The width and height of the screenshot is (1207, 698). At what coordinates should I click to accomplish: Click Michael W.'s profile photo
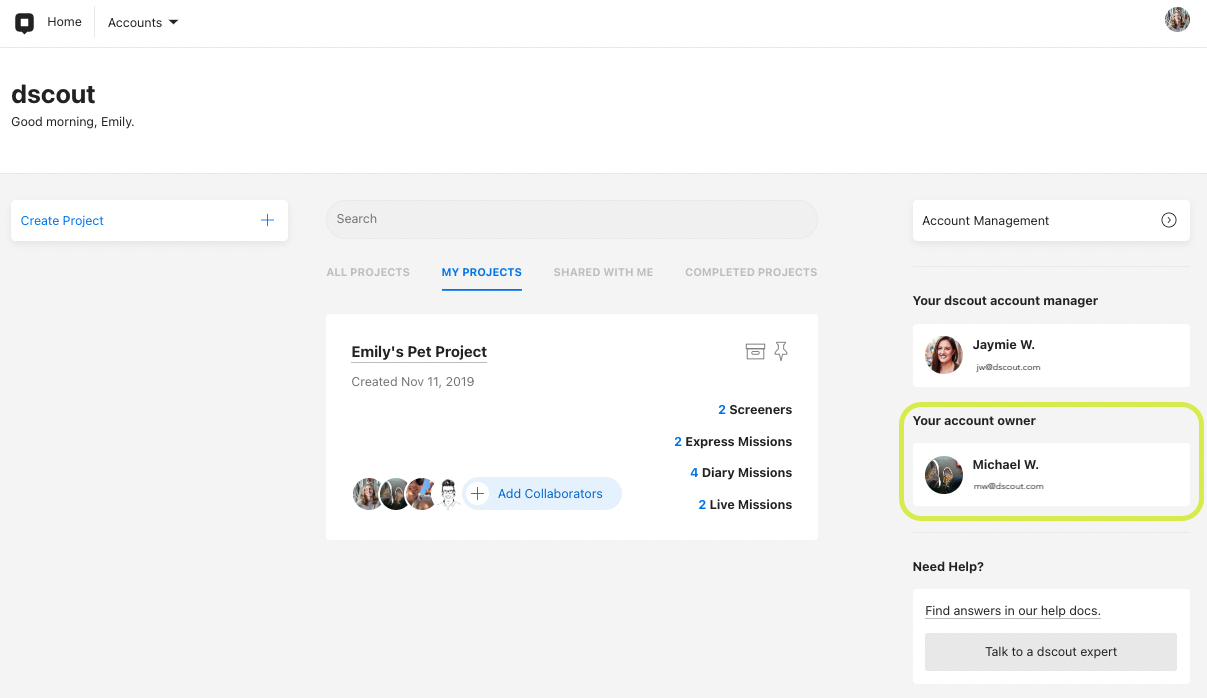coord(944,475)
